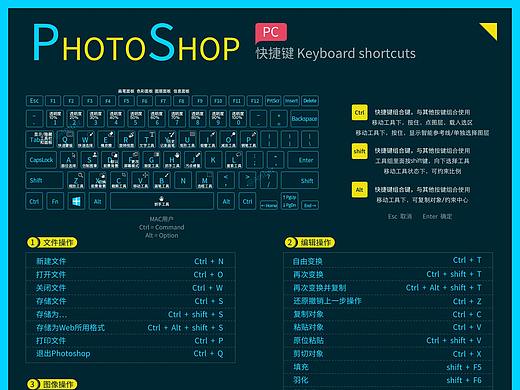Click the red PC label badge
The height and width of the screenshot is (390, 520).
tap(271, 33)
